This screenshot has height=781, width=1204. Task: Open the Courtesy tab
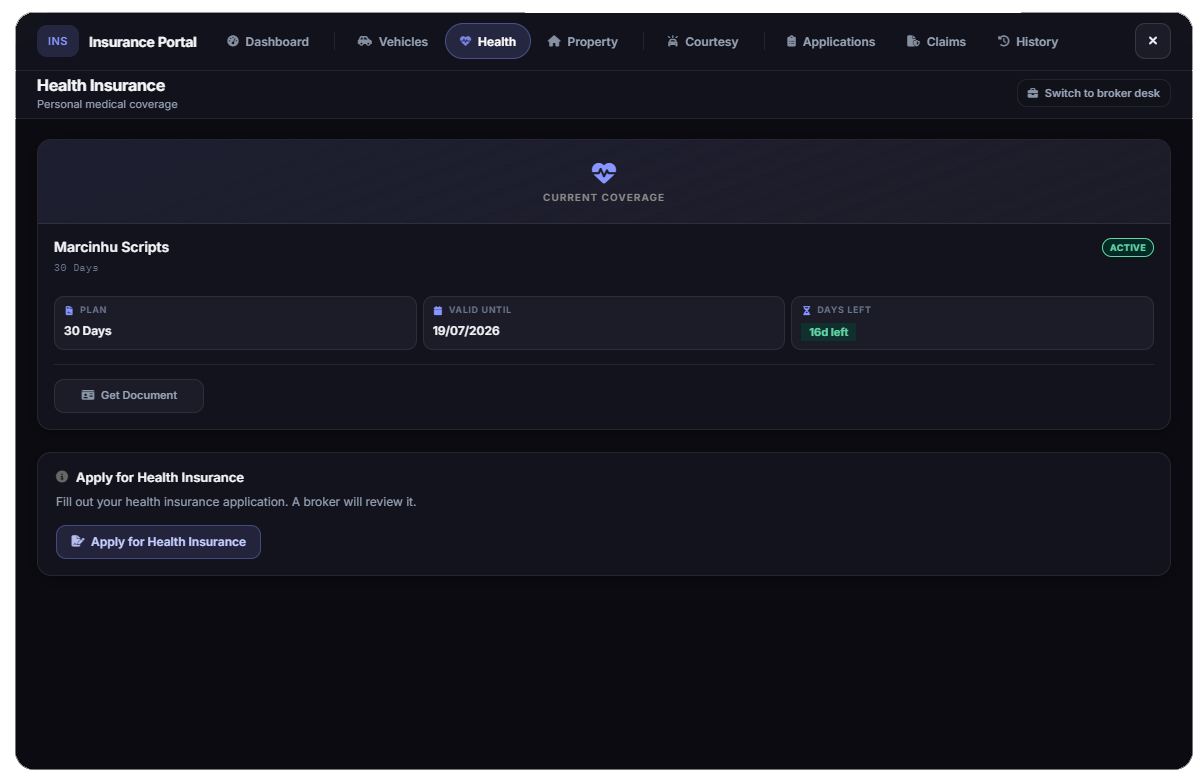pos(702,41)
